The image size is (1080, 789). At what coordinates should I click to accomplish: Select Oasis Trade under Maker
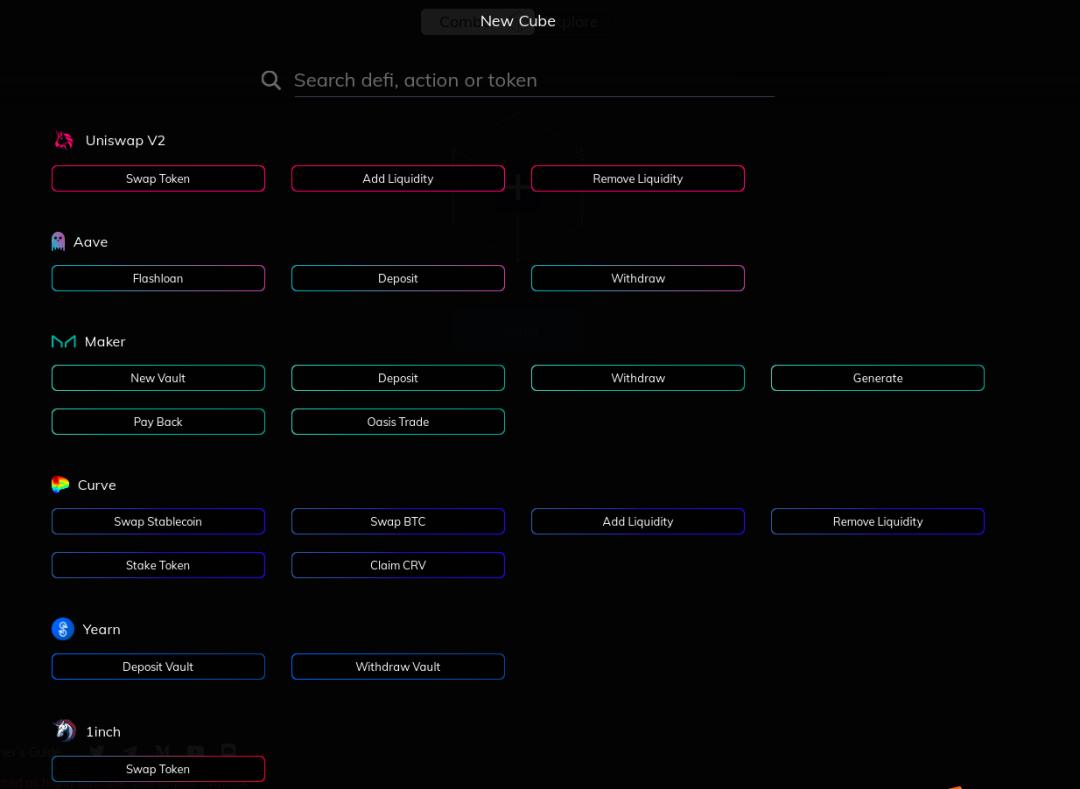[x=398, y=421]
